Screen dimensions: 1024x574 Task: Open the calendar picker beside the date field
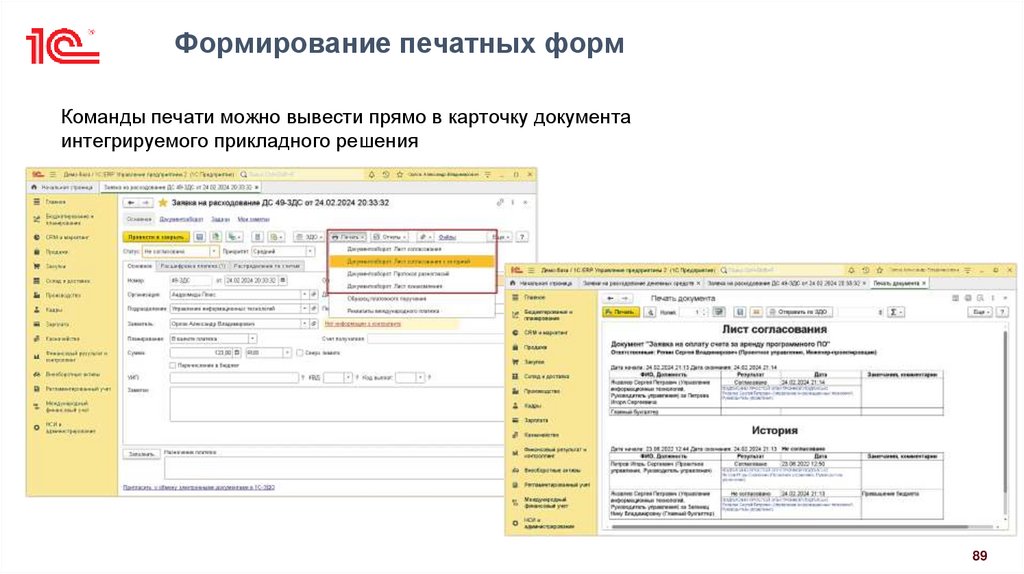click(283, 280)
